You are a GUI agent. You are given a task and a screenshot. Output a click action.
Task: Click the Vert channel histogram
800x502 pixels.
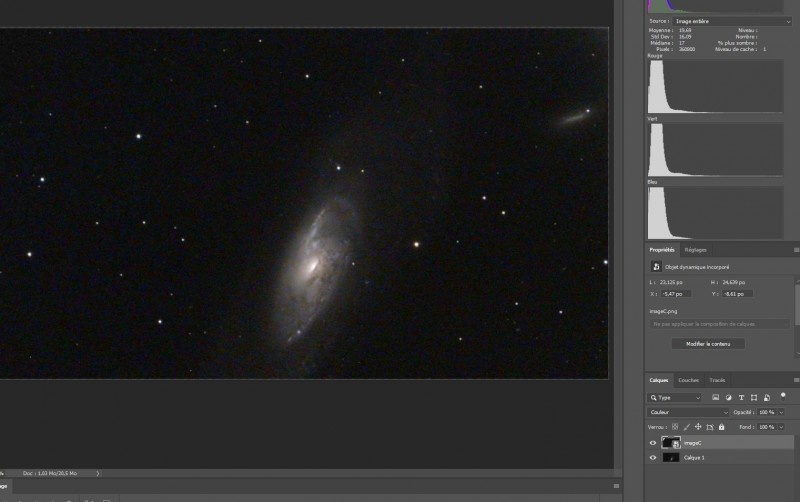click(715, 149)
